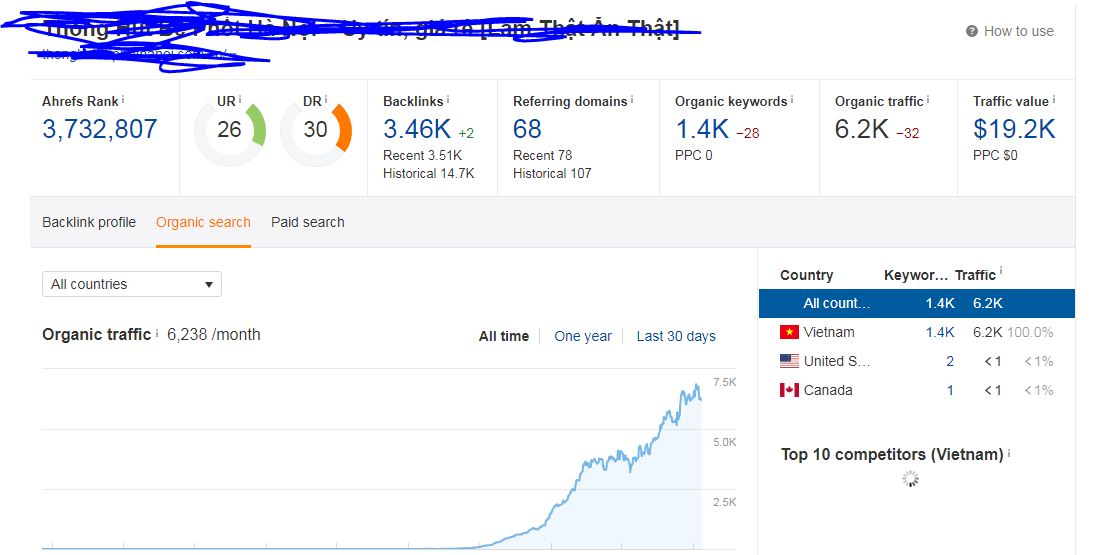Click the Top 10 competitors info icon
This screenshot has width=1099, height=555.
click(x=1009, y=453)
